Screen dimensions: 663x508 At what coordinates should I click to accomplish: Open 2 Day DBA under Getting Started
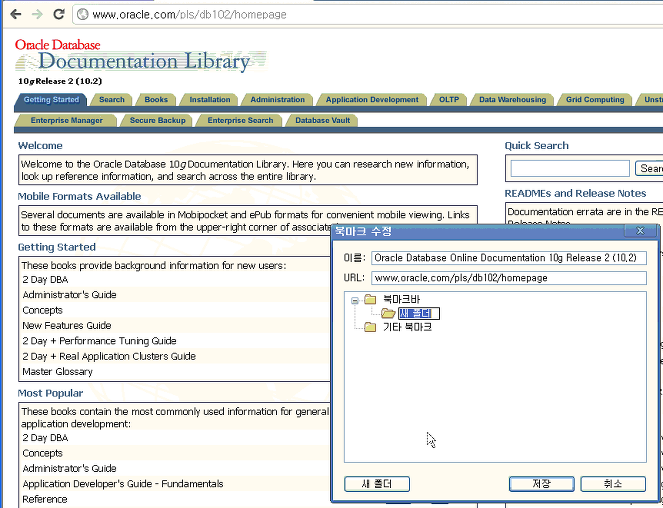click(x=45, y=280)
